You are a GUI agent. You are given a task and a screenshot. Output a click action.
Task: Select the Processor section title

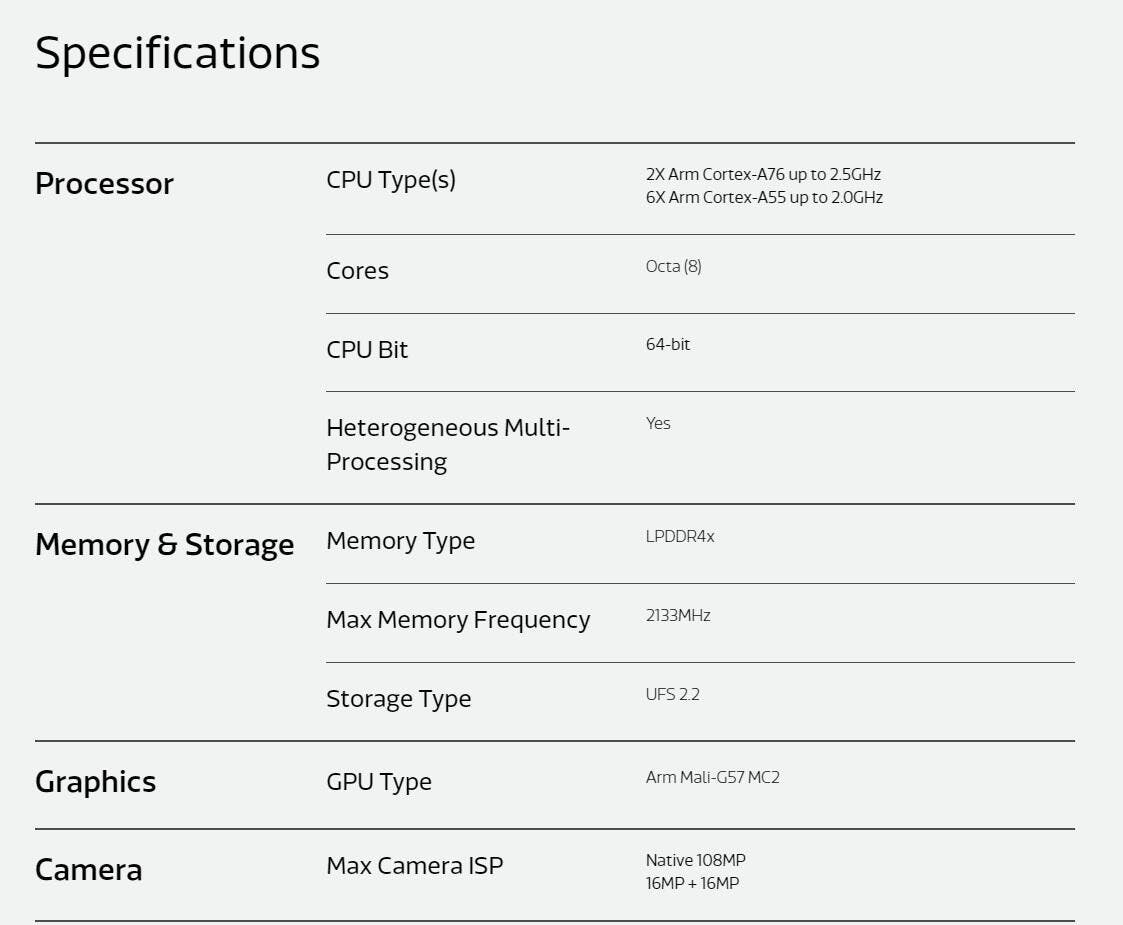(x=104, y=184)
